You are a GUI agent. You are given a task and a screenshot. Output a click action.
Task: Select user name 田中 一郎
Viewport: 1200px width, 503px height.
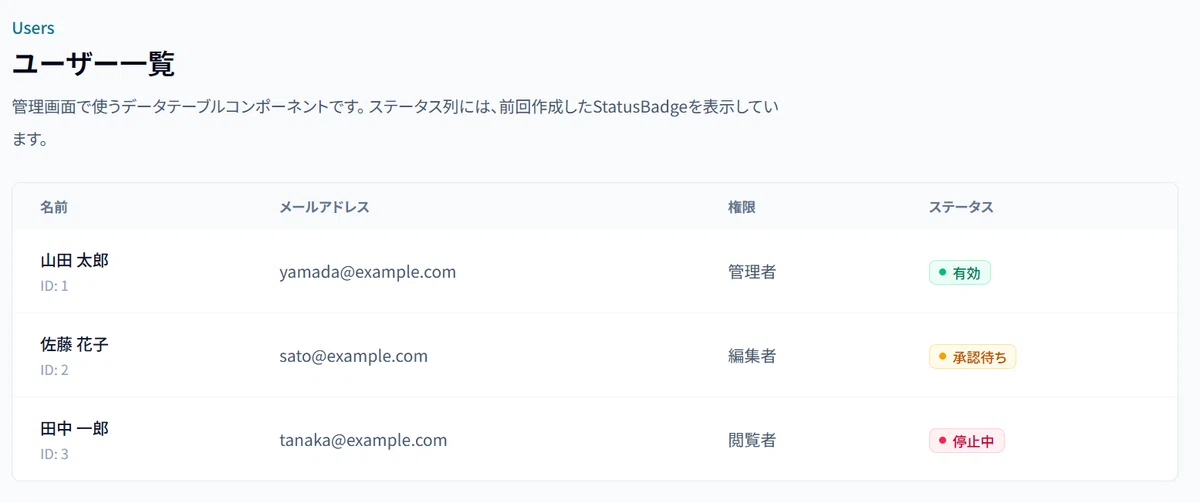coord(74,429)
